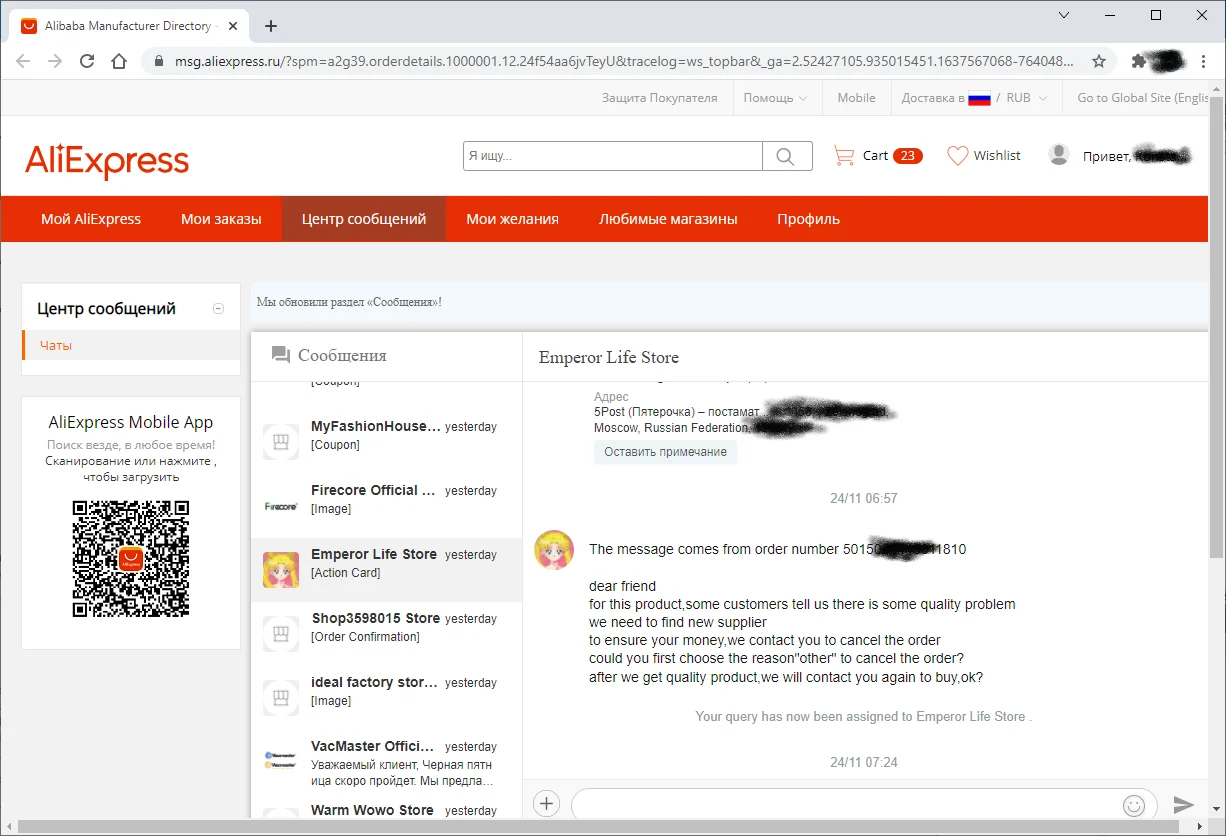Open the Мои желания menu

point(512,219)
